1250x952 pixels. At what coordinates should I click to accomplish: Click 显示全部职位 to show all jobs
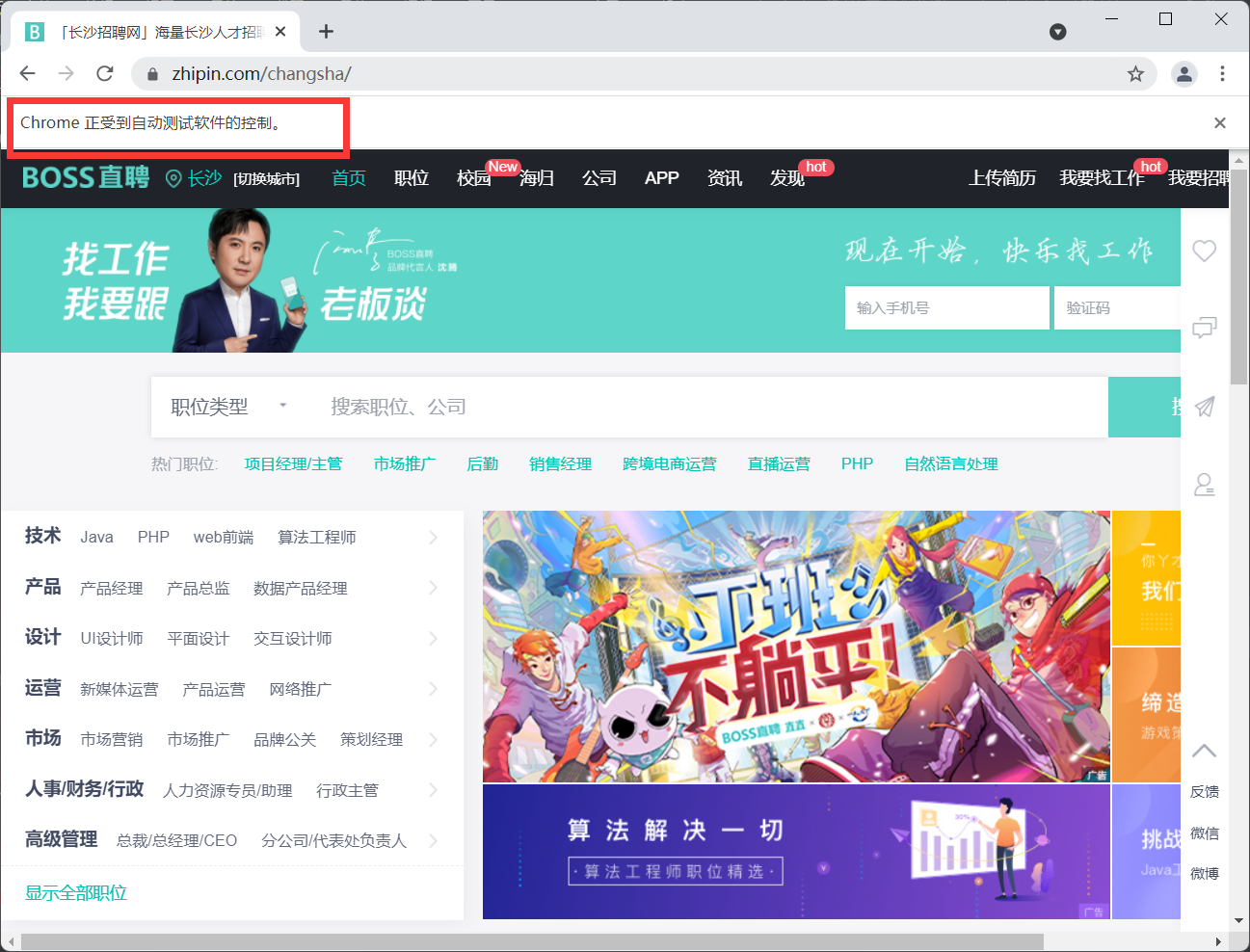pyautogui.click(x=74, y=893)
